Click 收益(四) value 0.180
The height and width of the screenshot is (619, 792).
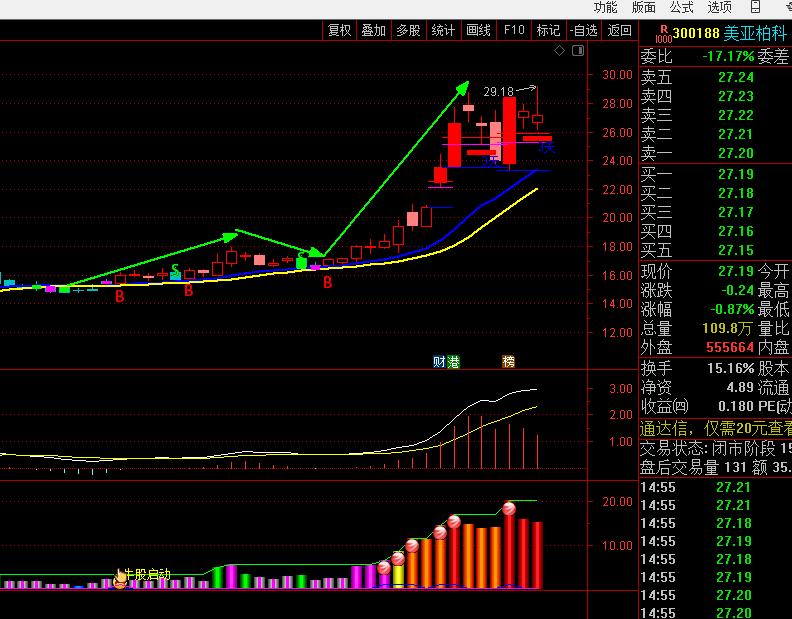click(736, 406)
